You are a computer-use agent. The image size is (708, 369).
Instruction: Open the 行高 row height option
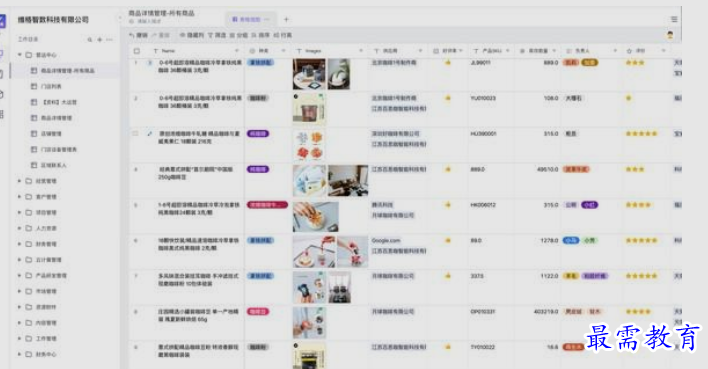(x=283, y=35)
